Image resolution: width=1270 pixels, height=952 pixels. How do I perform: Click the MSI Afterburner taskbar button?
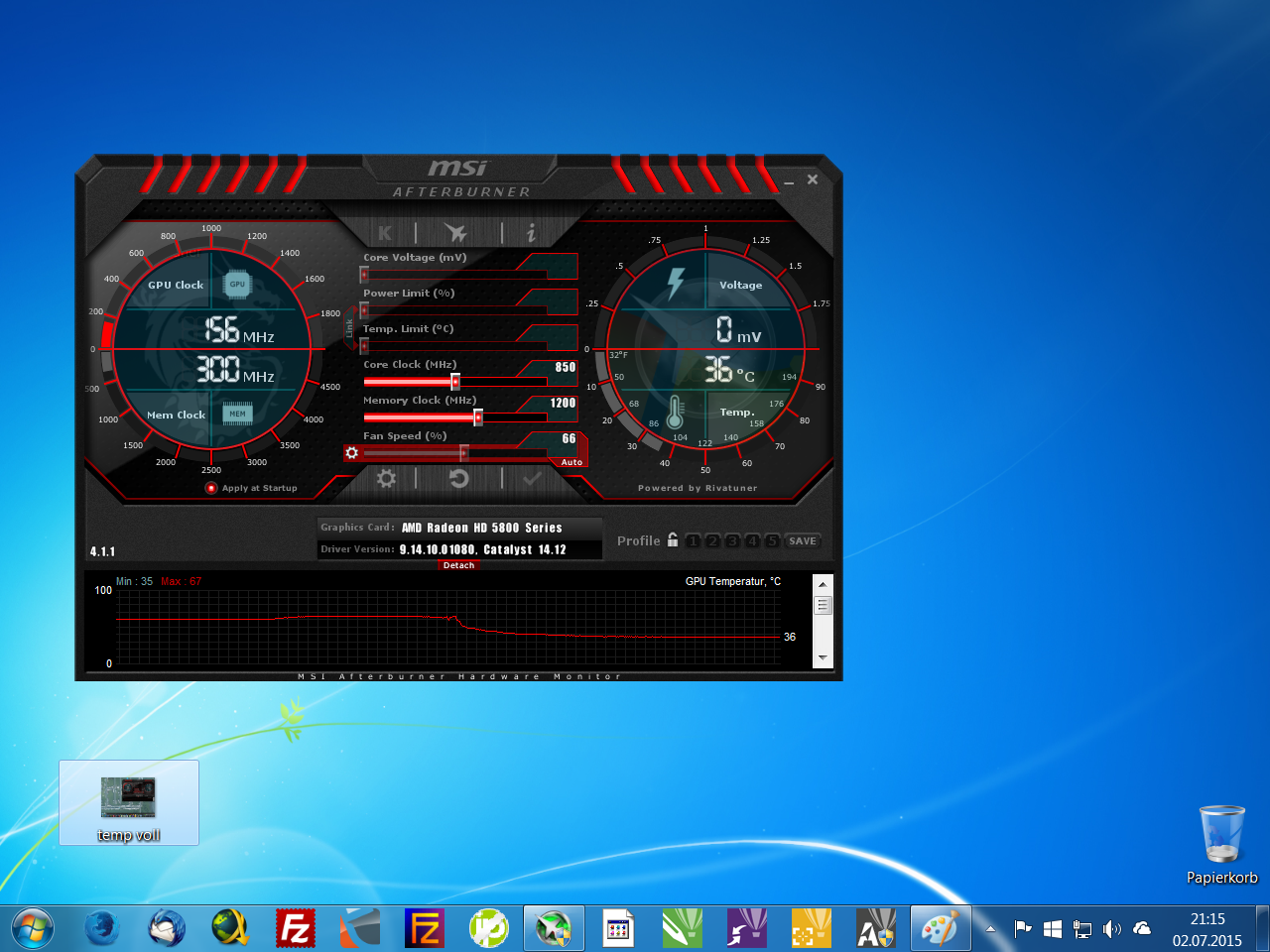tap(554, 929)
